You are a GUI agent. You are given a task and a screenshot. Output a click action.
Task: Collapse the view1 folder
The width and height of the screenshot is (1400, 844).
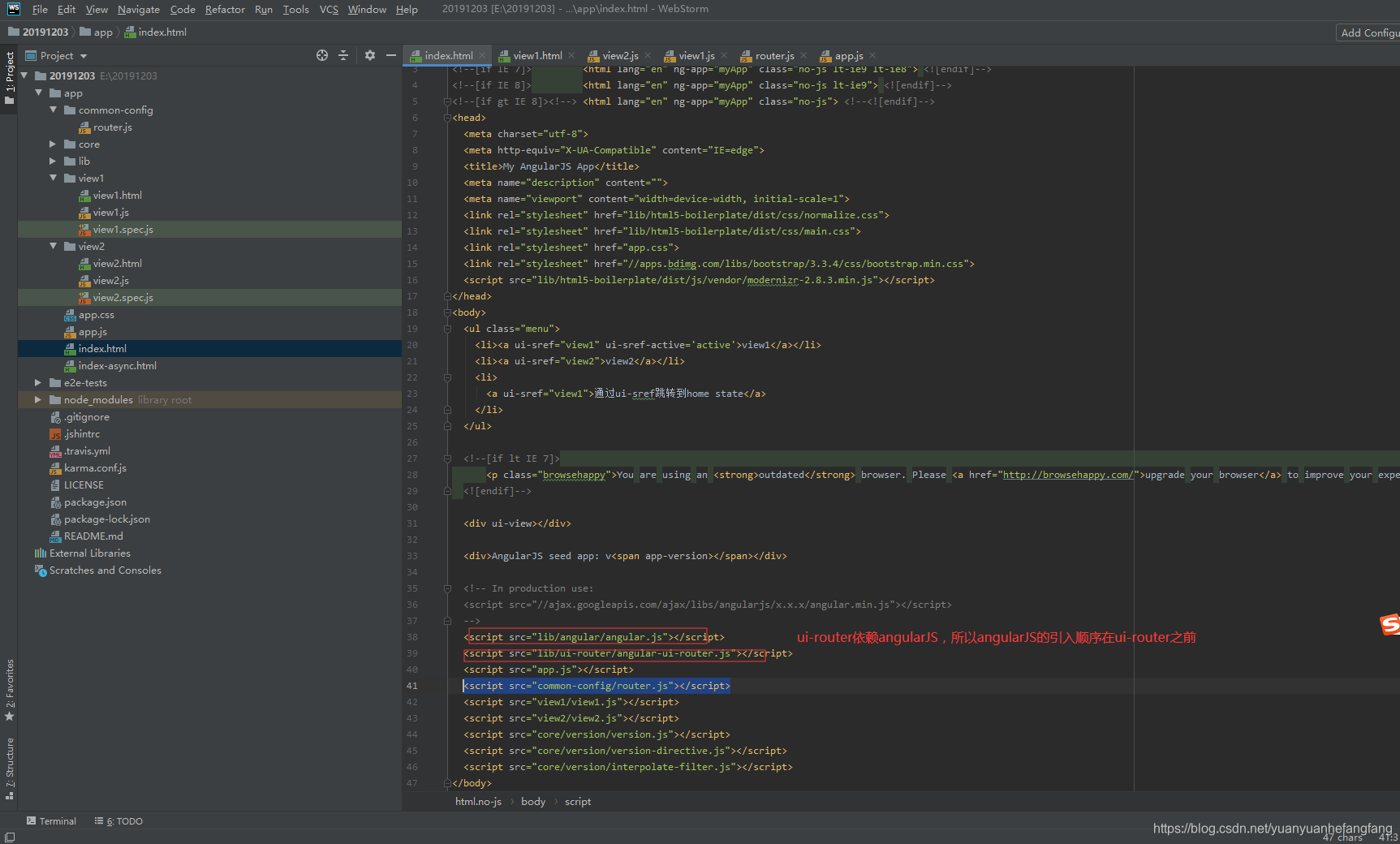tap(54, 178)
